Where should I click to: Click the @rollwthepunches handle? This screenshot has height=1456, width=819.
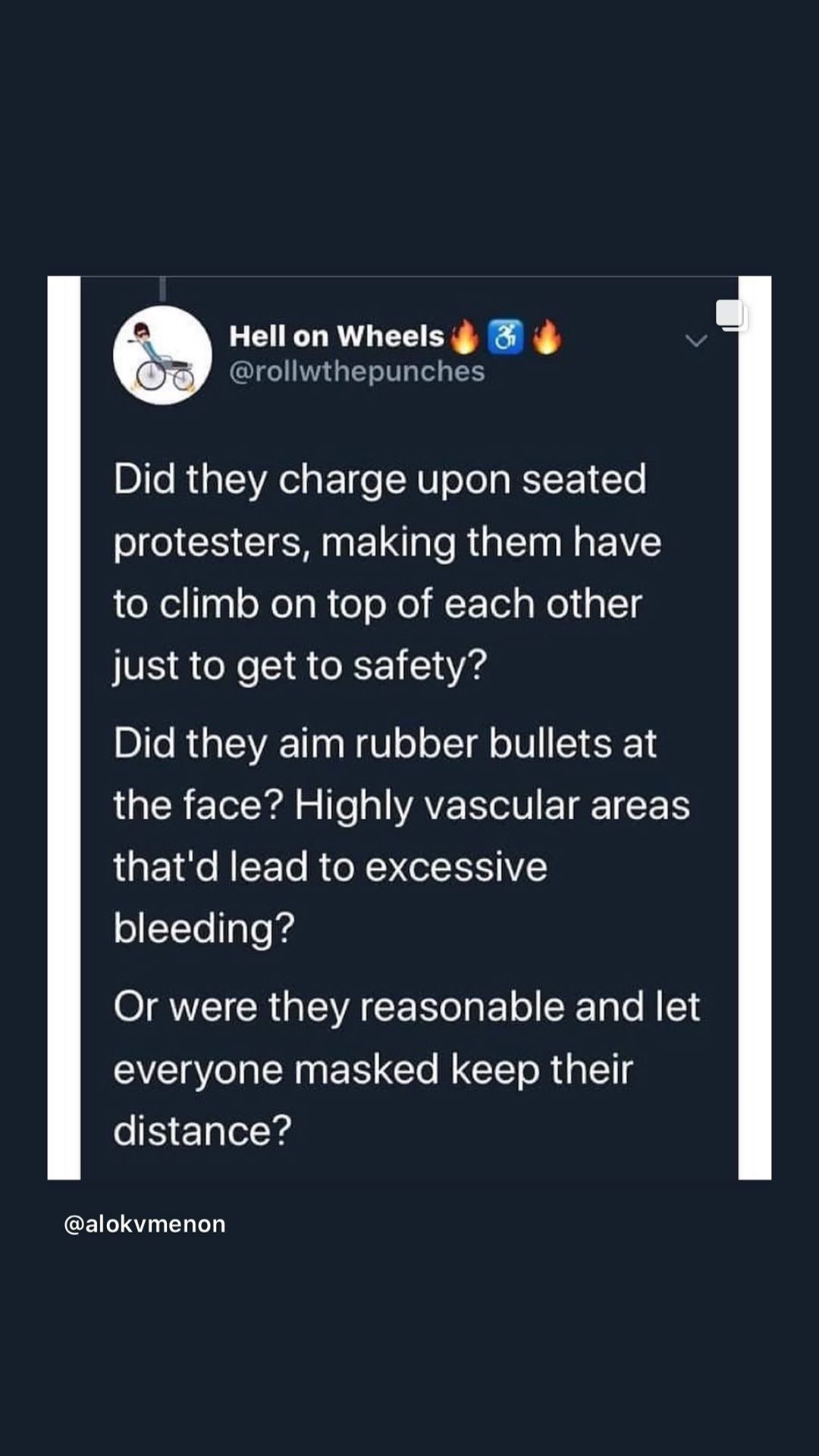356,372
